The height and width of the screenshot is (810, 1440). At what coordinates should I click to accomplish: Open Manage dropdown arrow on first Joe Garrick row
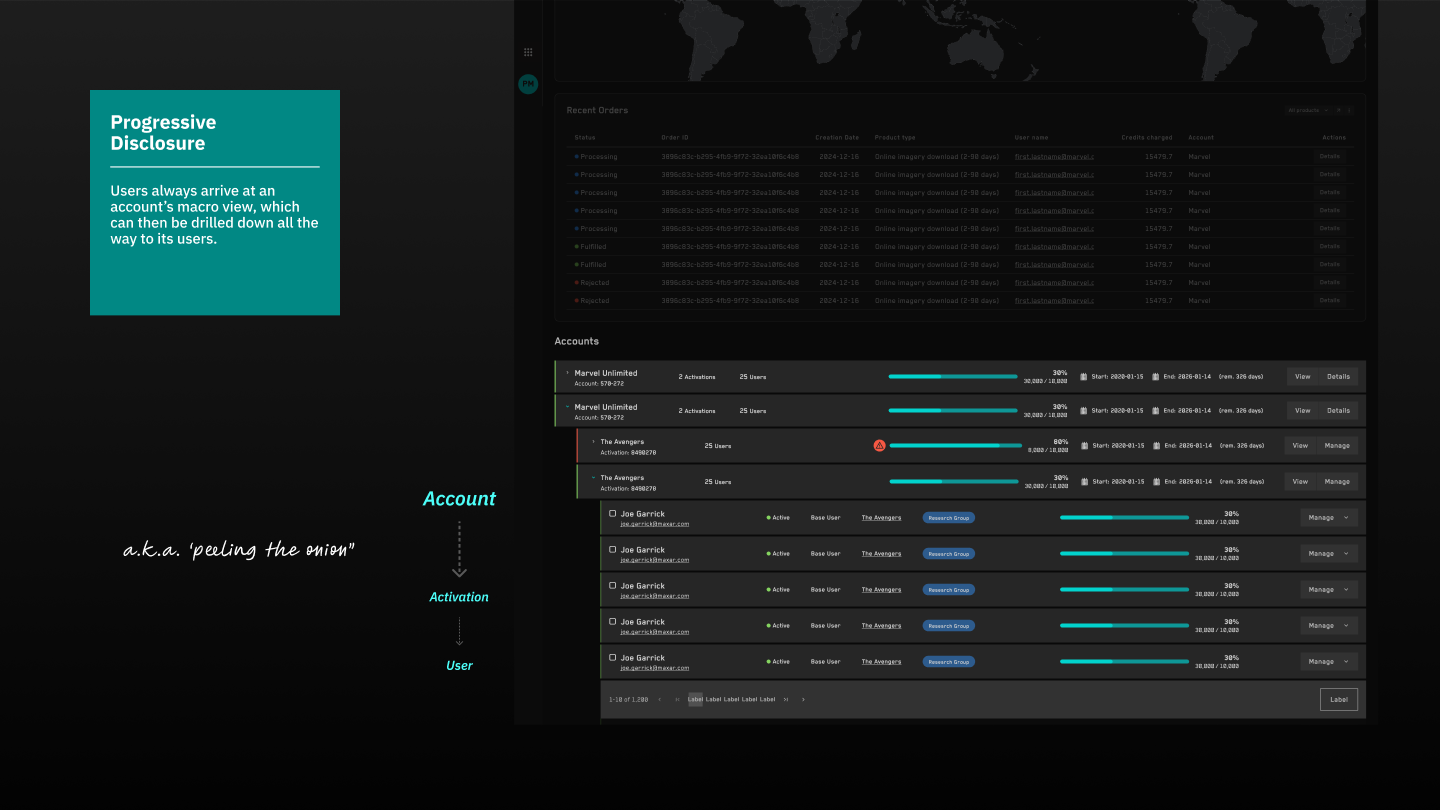tap(1346, 518)
